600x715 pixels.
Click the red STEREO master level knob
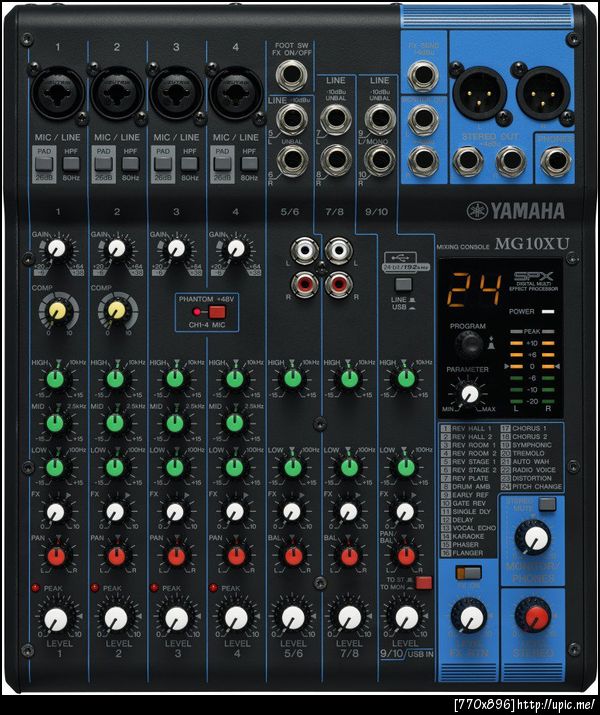click(x=533, y=616)
